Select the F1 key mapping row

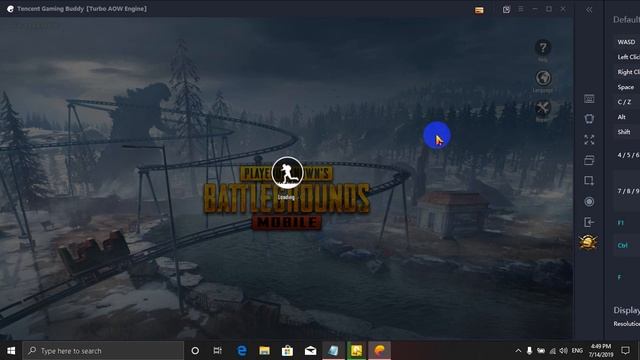click(x=627, y=223)
